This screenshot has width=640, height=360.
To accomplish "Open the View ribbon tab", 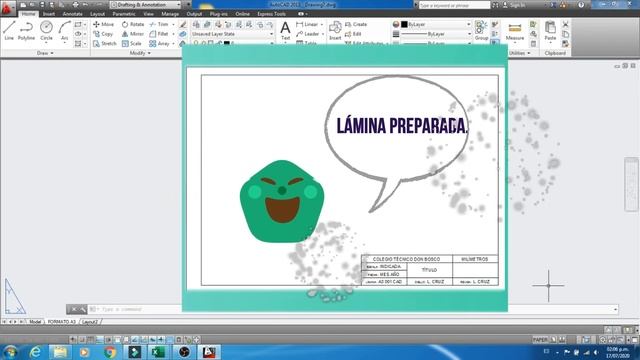I will tap(148, 14).
